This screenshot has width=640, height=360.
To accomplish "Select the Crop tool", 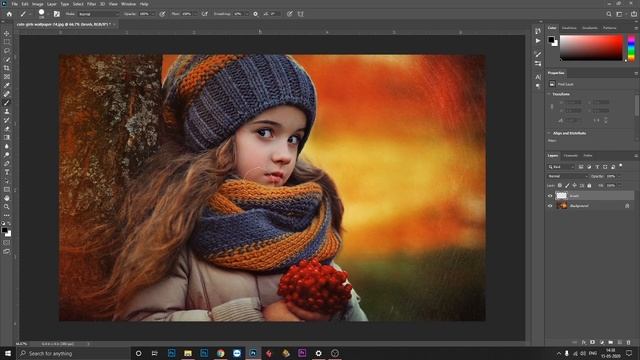I will 7,68.
